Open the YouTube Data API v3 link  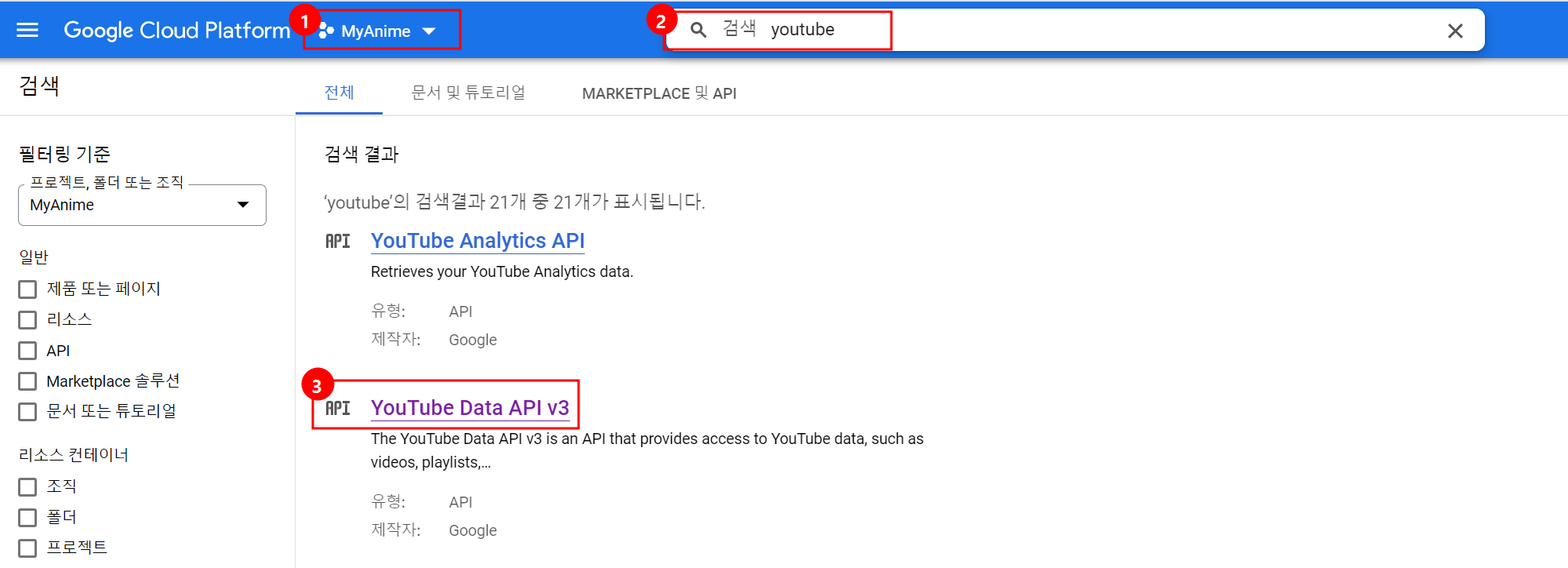pyautogui.click(x=470, y=408)
